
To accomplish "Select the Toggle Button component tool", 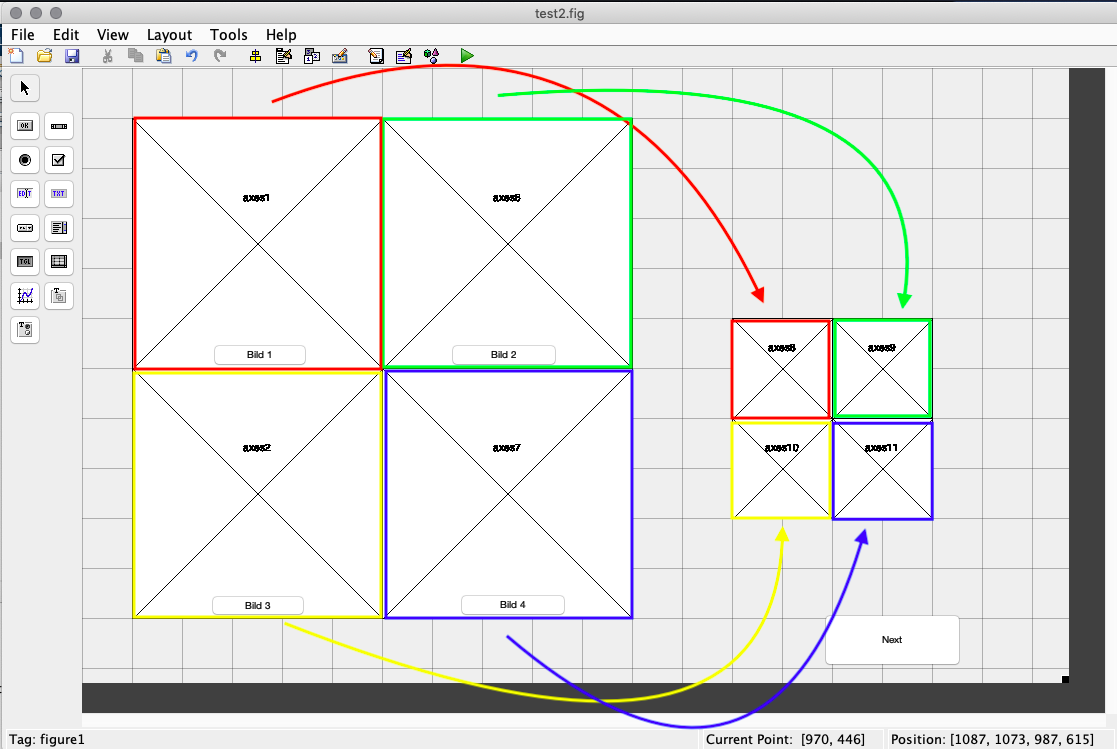I will pos(25,262).
